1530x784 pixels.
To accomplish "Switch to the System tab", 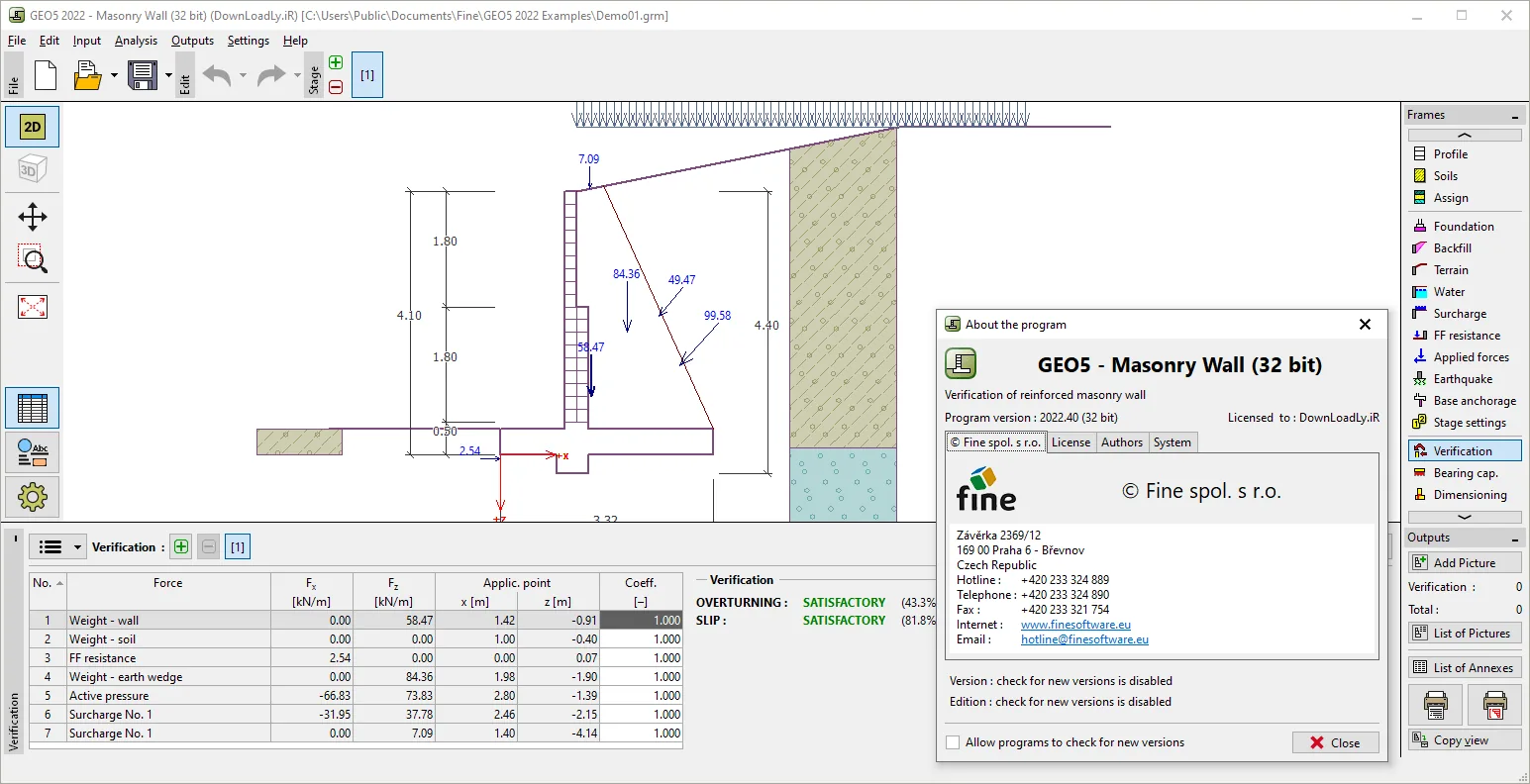I will (x=1173, y=442).
